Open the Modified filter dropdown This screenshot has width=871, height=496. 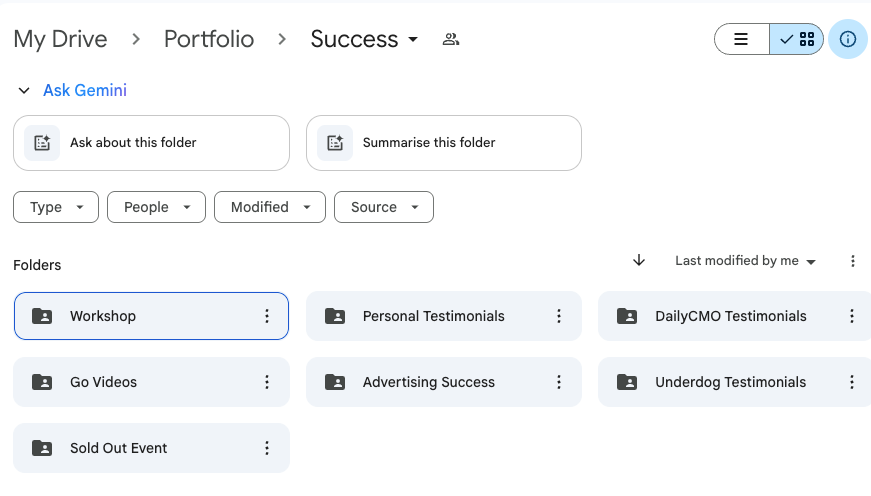click(x=269, y=207)
